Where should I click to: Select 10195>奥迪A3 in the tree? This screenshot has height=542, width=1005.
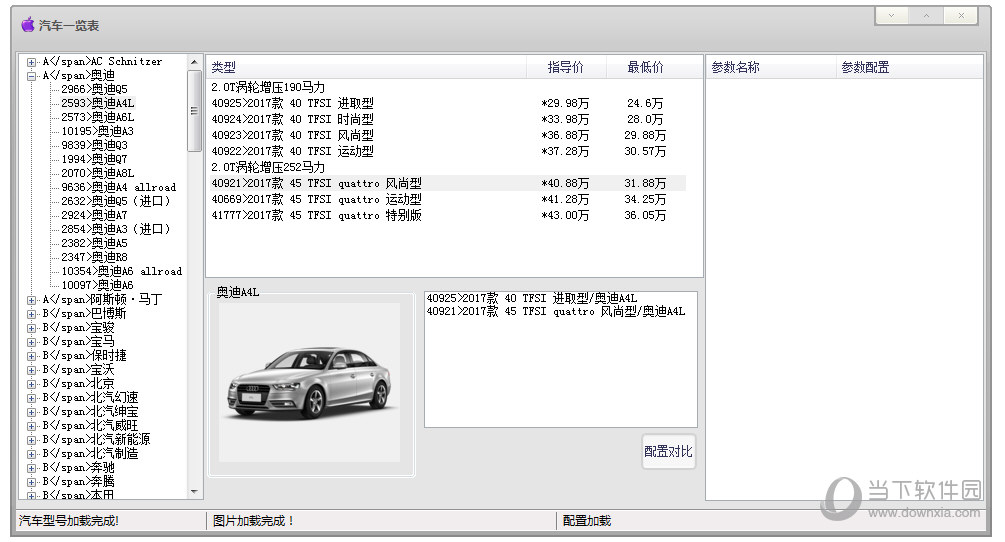click(97, 131)
